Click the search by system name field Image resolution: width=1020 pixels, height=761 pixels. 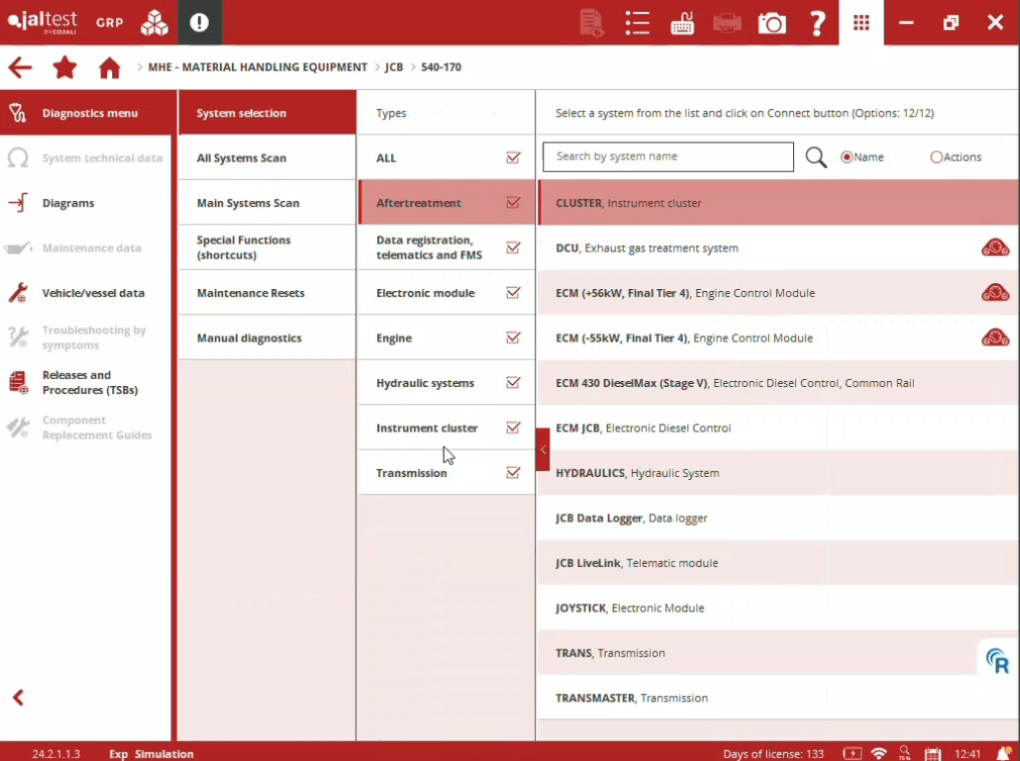[668, 157]
